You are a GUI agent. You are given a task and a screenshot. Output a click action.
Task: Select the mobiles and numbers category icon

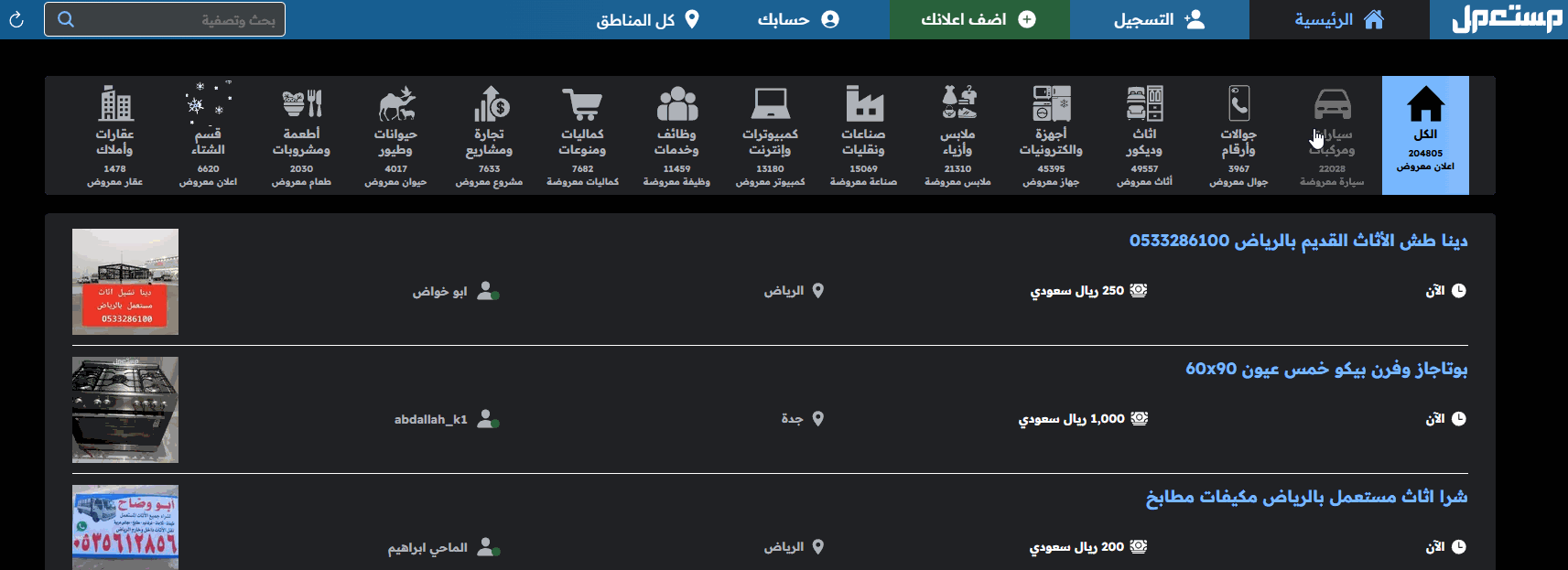(1238, 104)
